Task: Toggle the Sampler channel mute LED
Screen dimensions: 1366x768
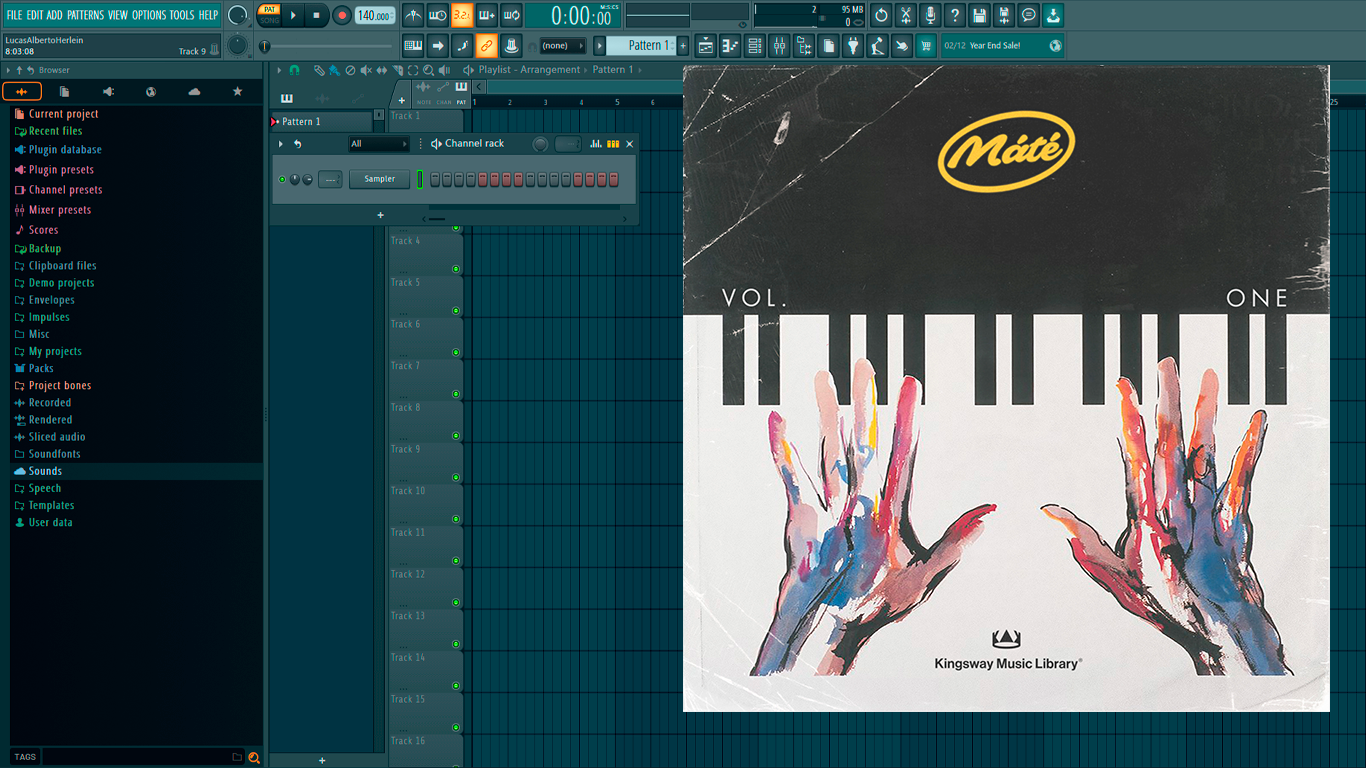Action: (x=282, y=179)
